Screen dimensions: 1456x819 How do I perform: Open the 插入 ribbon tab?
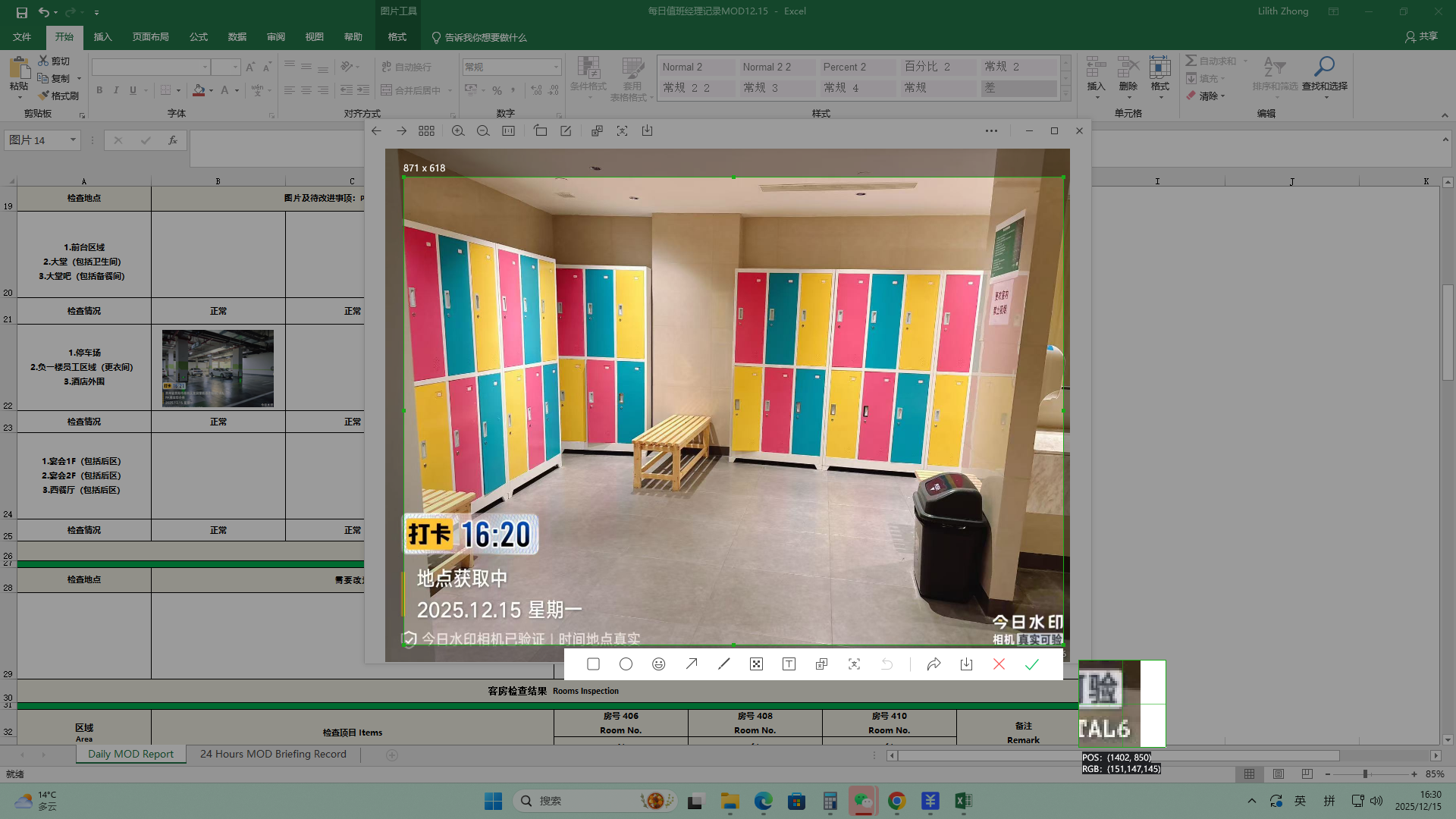pyautogui.click(x=102, y=37)
